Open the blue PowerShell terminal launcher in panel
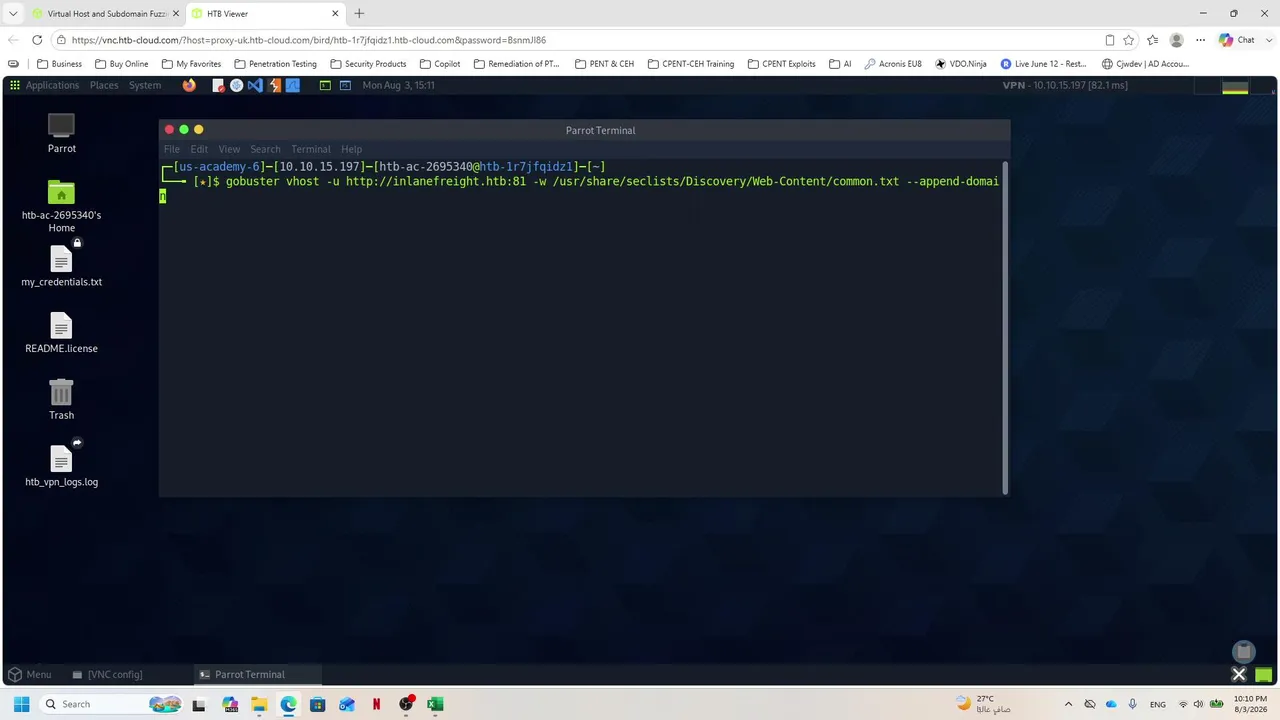Screen dimensions: 1280x720 (x=345, y=85)
